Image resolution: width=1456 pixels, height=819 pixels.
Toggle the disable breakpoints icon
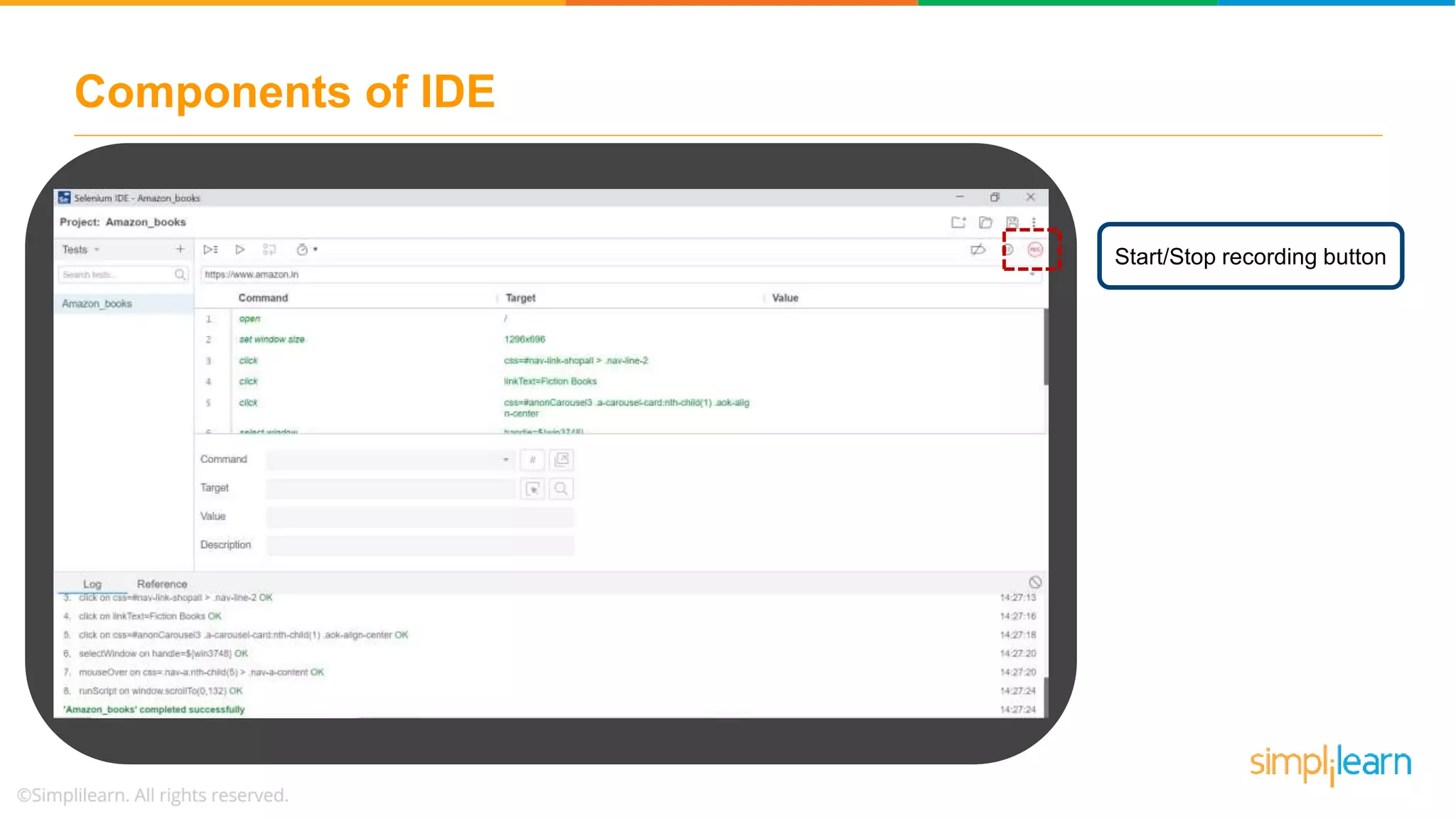pyautogui.click(x=978, y=250)
